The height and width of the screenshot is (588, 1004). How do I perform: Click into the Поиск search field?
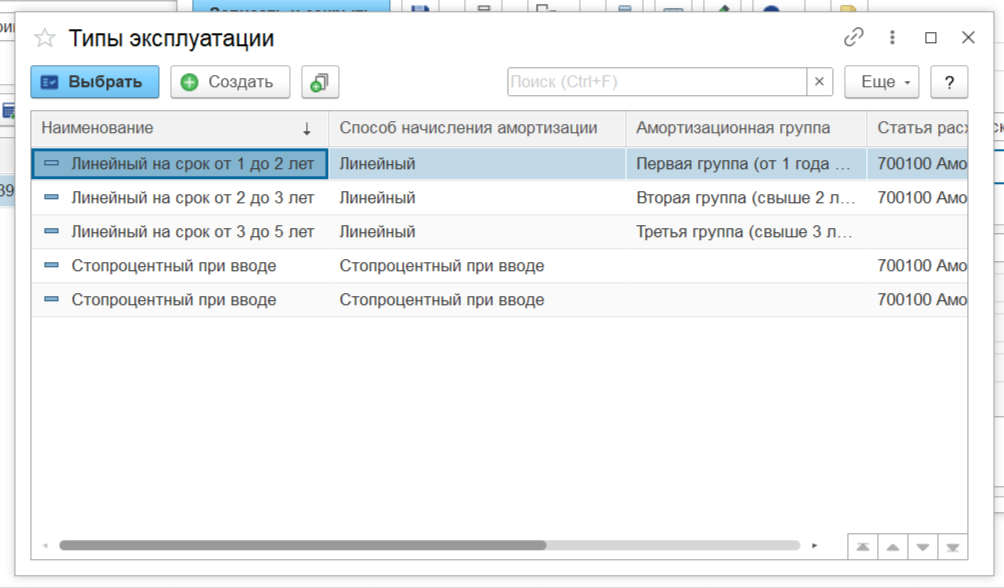click(x=656, y=82)
